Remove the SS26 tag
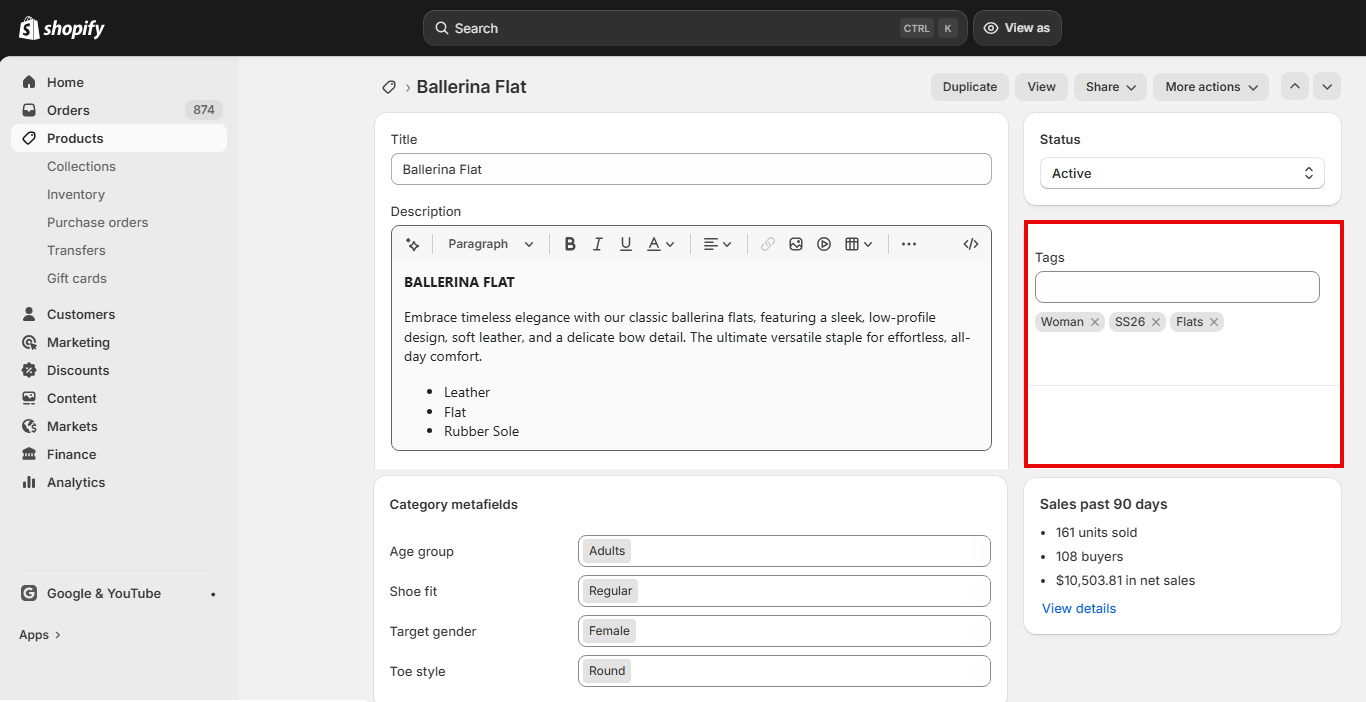 tap(1156, 322)
